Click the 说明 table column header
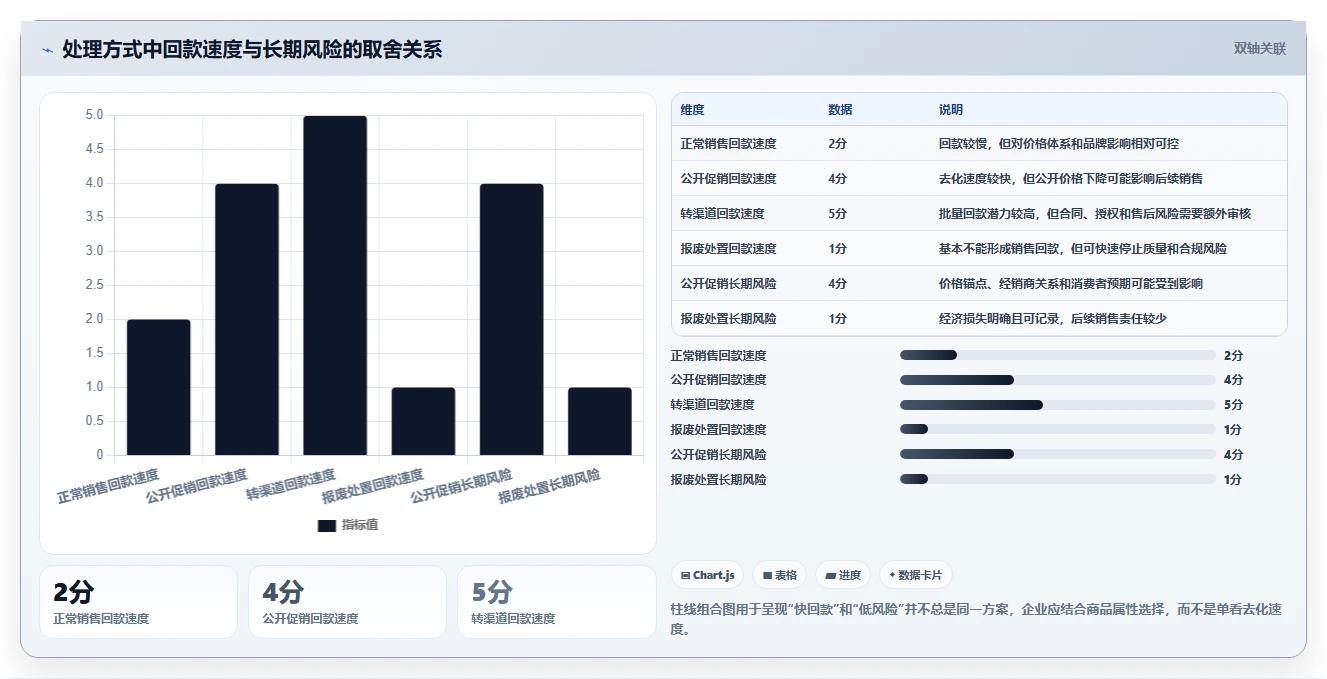 coord(951,110)
